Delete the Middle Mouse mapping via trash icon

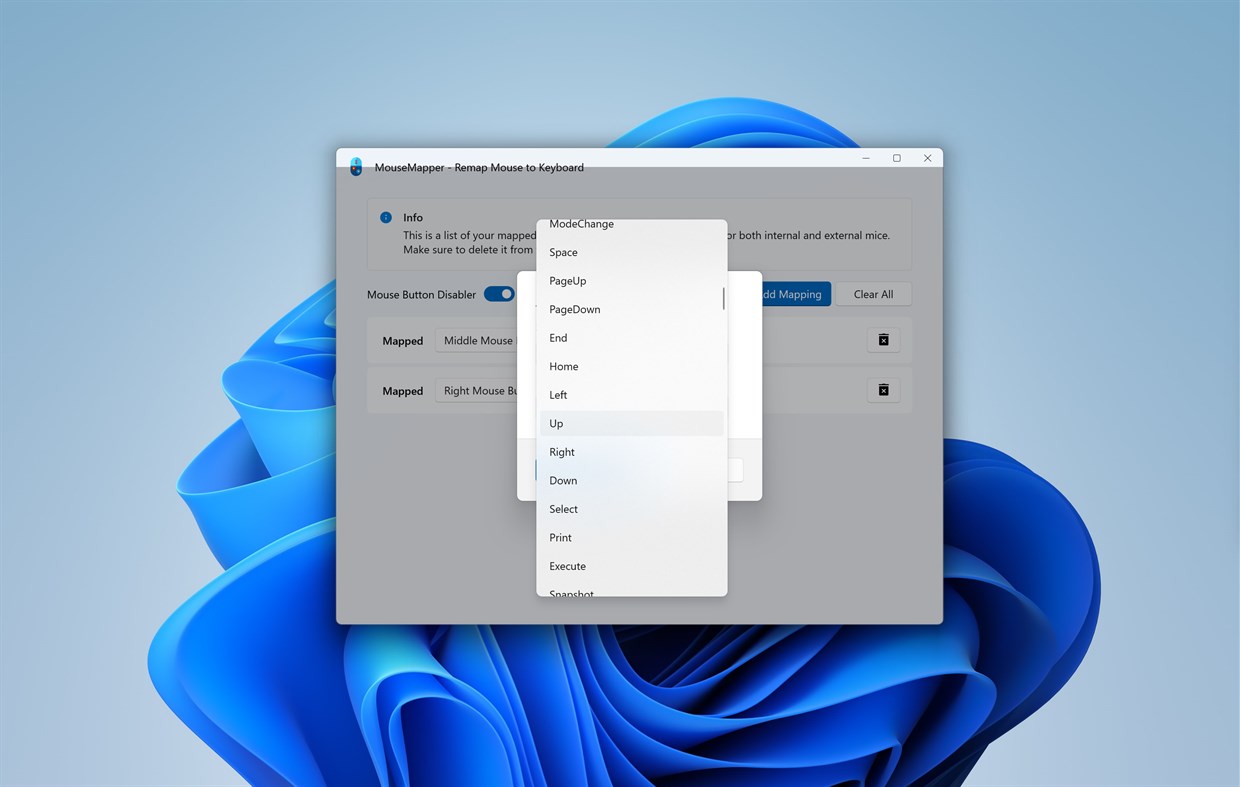point(883,340)
